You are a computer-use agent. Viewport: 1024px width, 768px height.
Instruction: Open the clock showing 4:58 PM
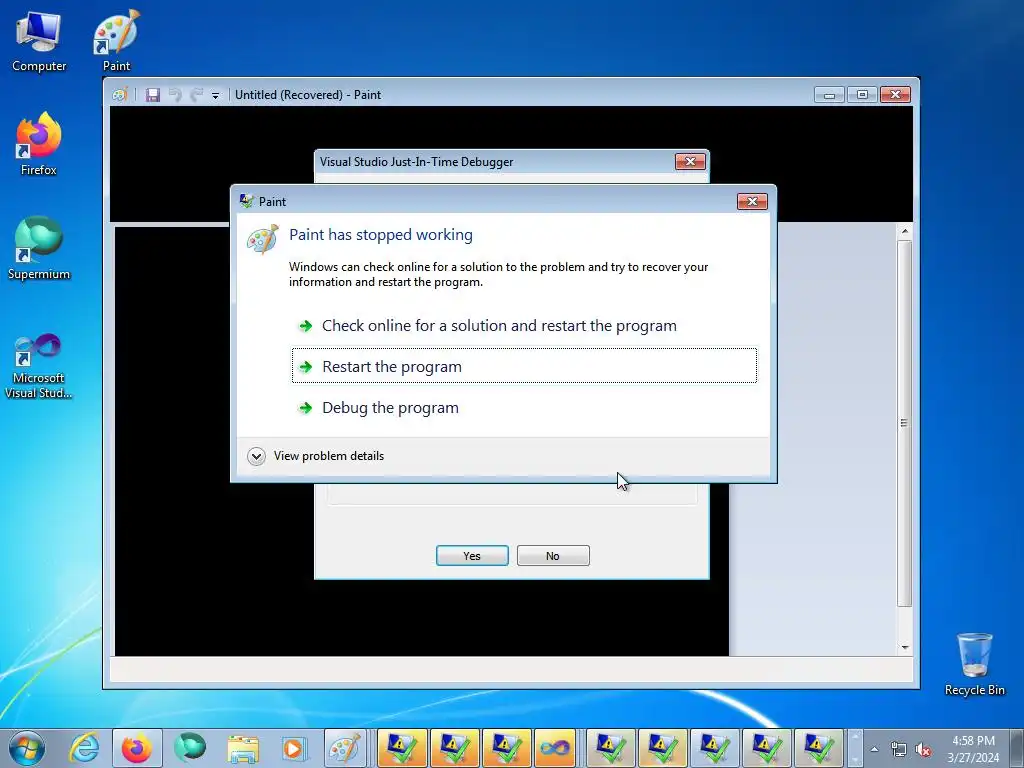973,749
